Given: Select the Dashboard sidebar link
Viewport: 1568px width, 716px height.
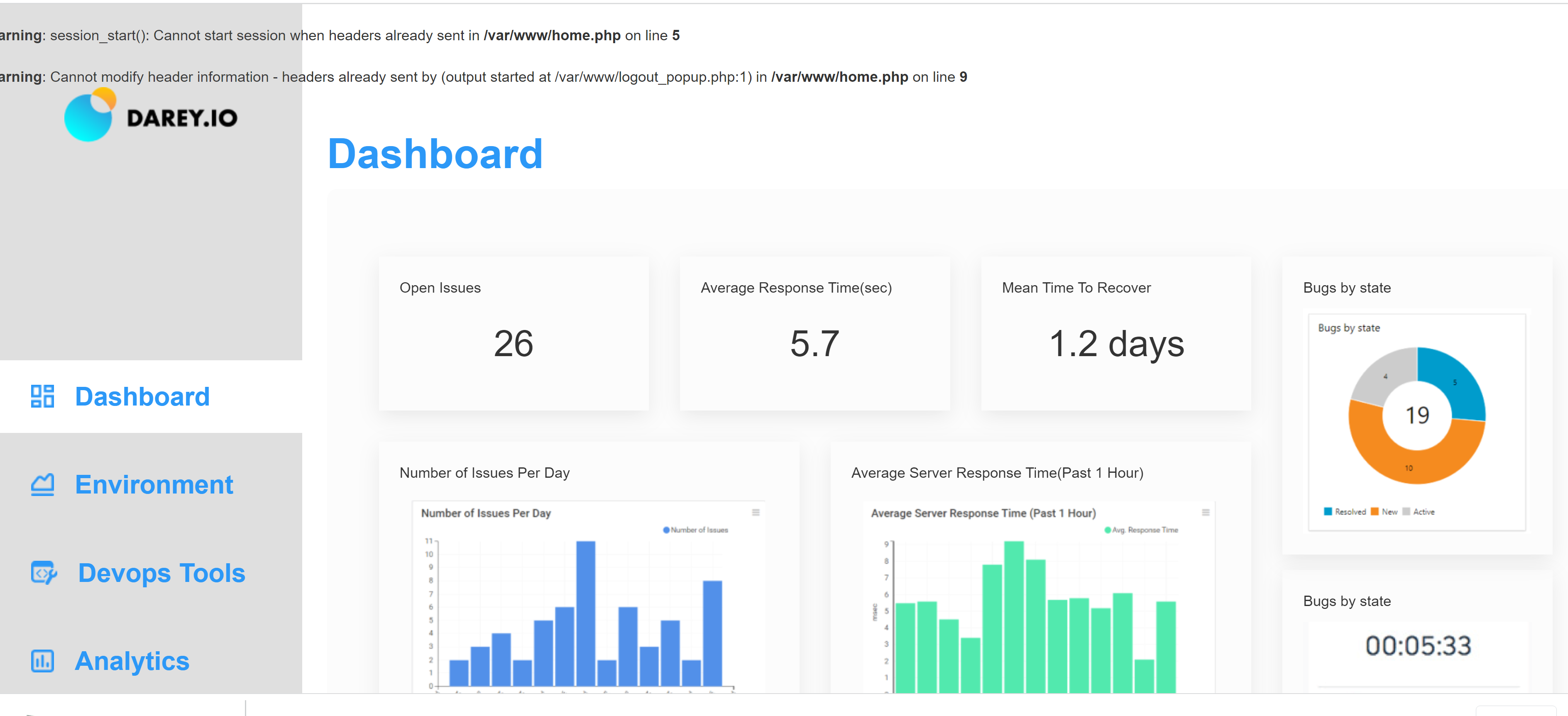Looking at the screenshot, I should click(142, 396).
